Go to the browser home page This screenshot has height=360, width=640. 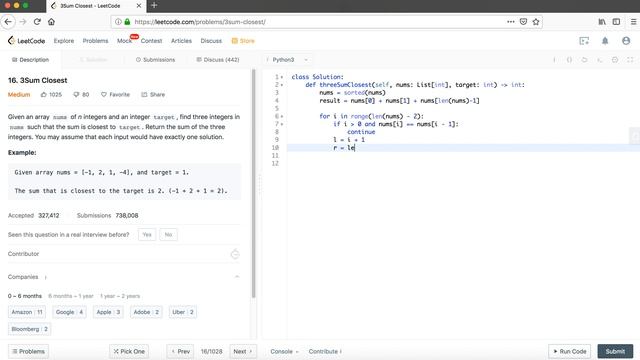[51, 22]
